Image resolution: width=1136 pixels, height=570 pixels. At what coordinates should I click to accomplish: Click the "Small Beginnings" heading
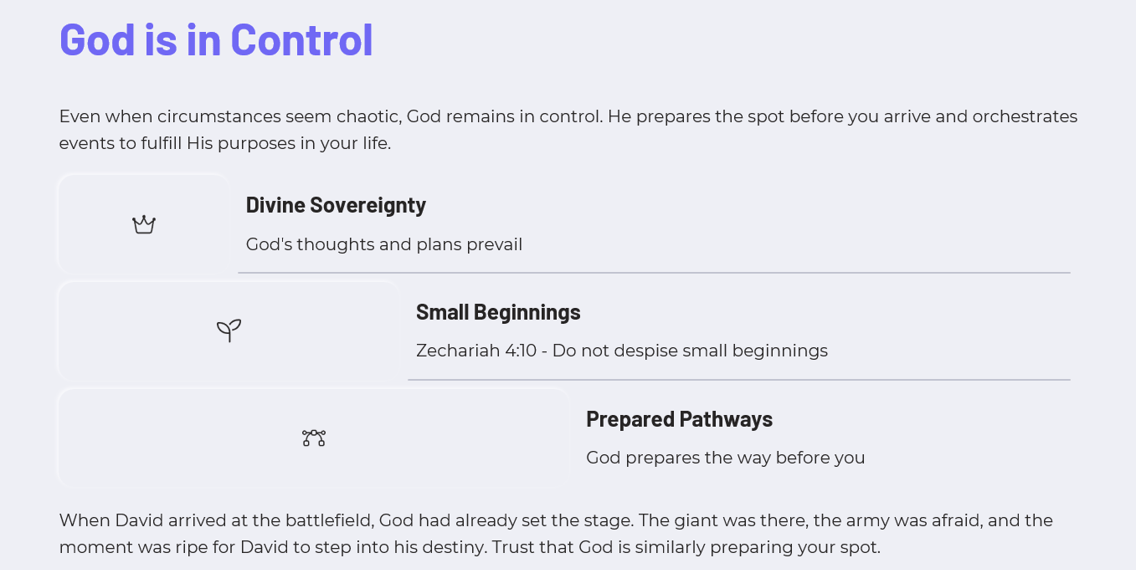click(x=498, y=312)
